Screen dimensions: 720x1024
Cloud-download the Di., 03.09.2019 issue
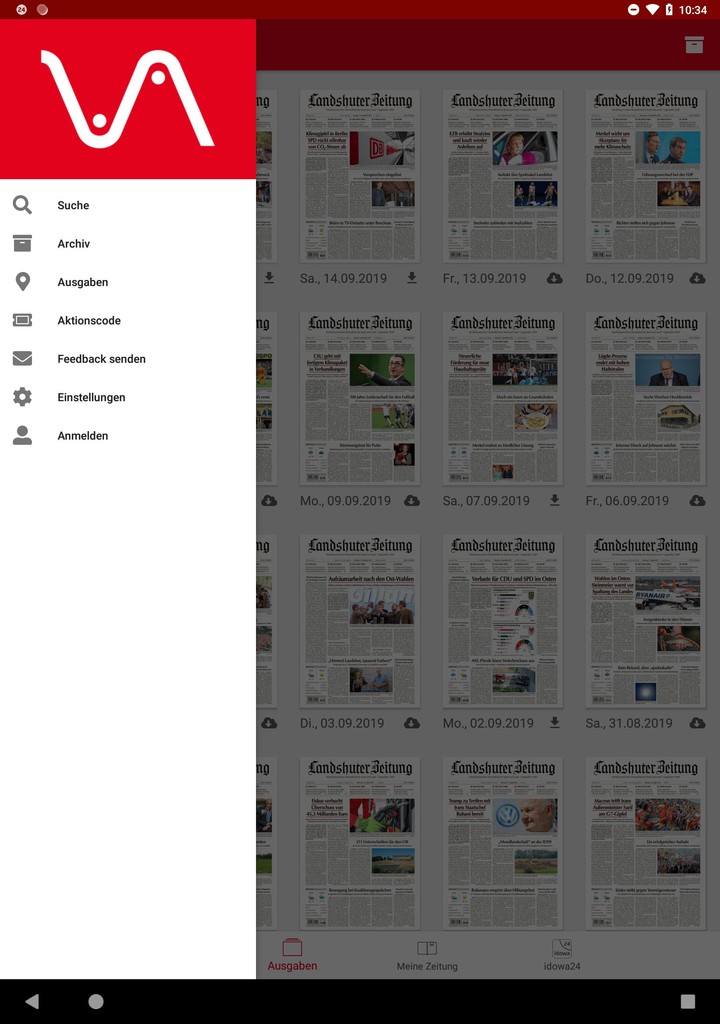click(x=412, y=723)
